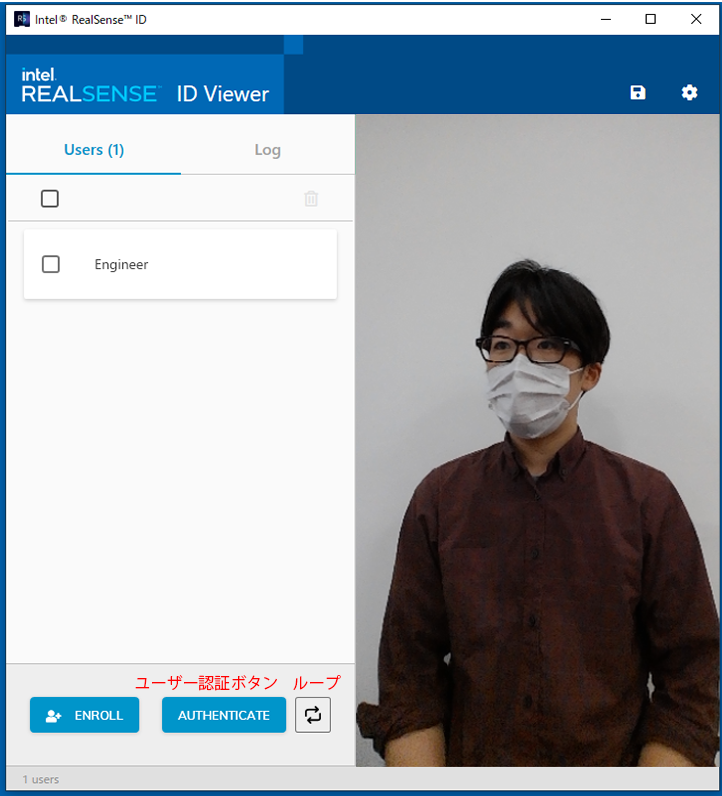Tick the select-all users checkbox
722x796 pixels.
pos(50,198)
